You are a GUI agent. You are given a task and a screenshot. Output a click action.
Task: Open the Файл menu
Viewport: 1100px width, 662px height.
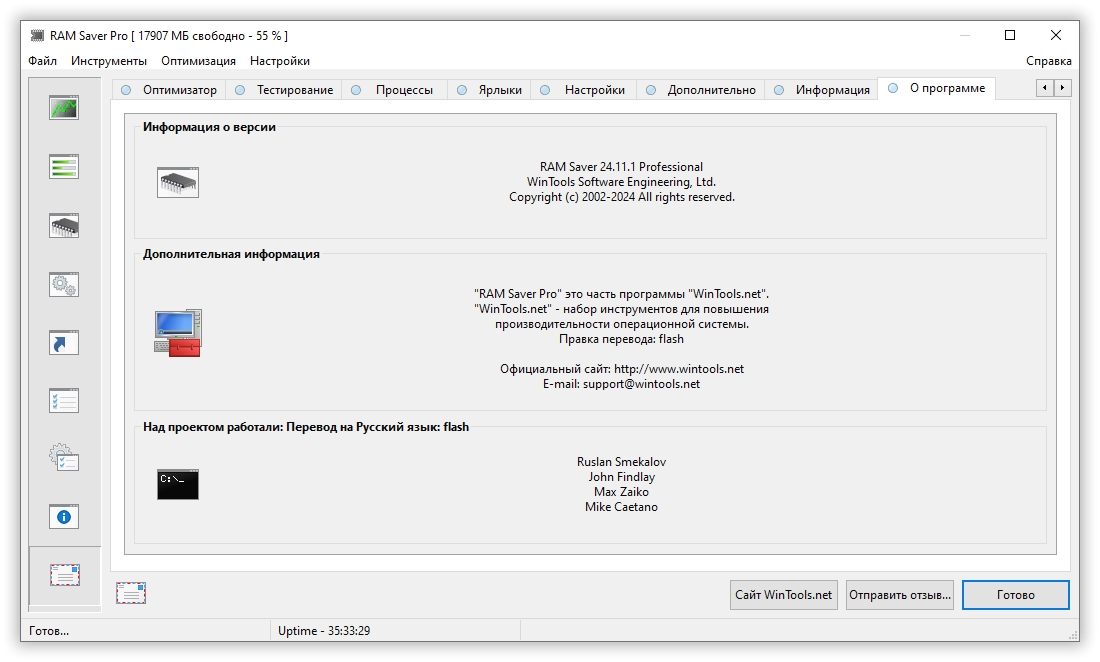(43, 61)
